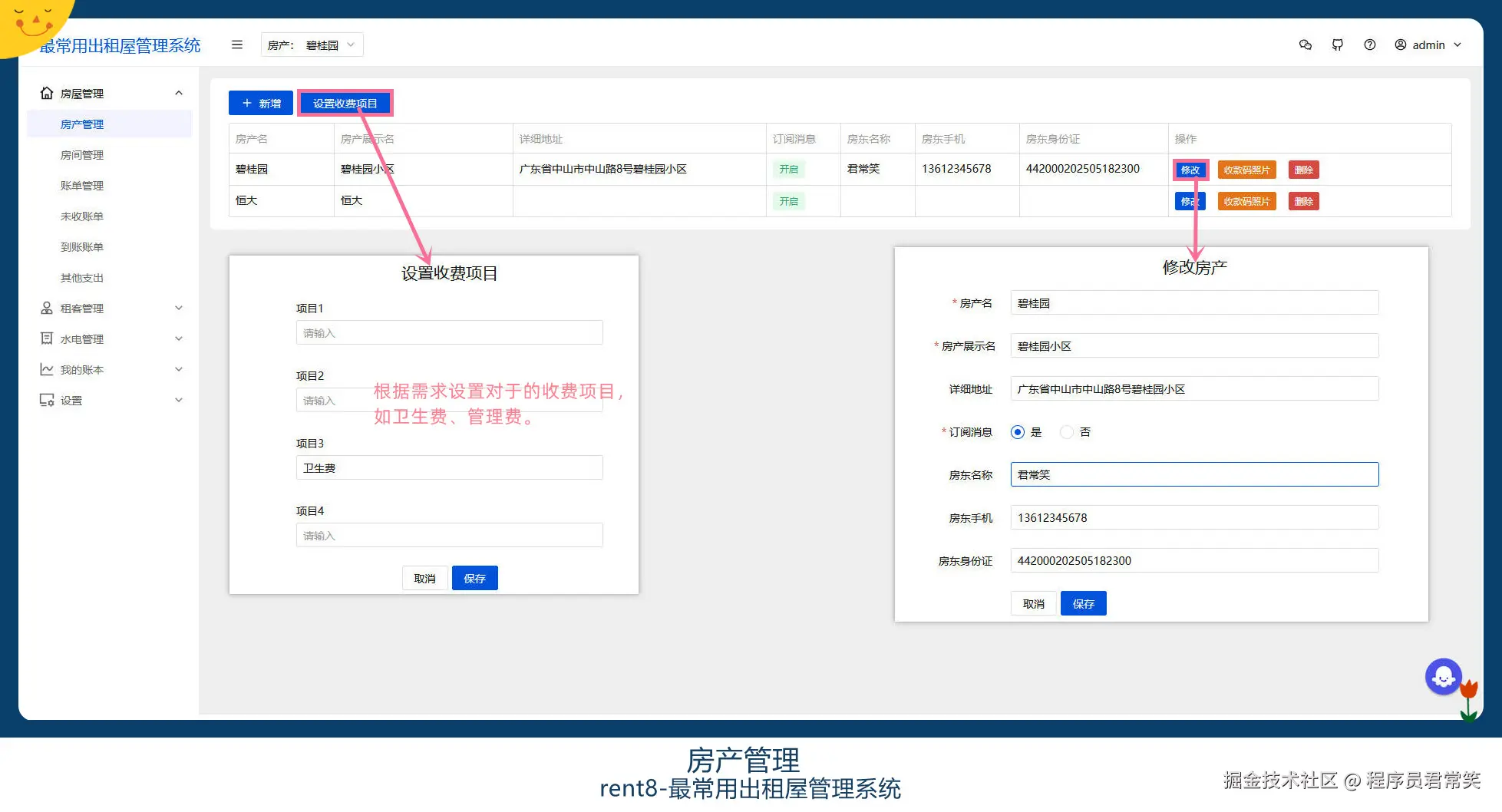Select the 是 radio button for 订阅消息
The width and height of the screenshot is (1502, 812).
click(x=1018, y=431)
